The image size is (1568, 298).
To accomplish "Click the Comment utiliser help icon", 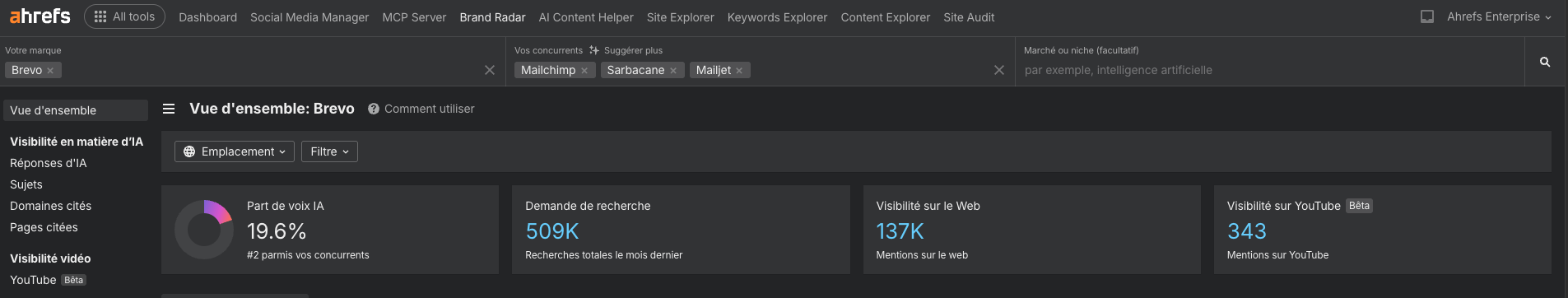I will [374, 109].
